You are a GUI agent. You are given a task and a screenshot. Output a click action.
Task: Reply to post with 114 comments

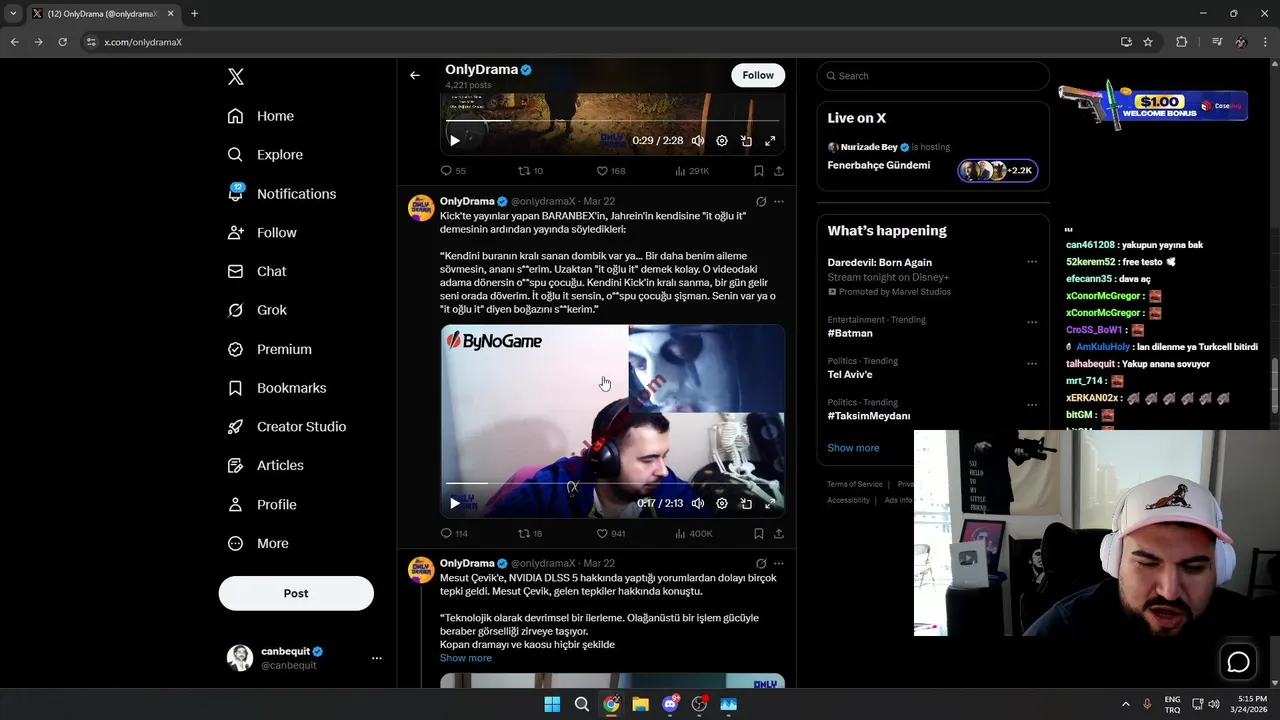pyautogui.click(x=454, y=533)
